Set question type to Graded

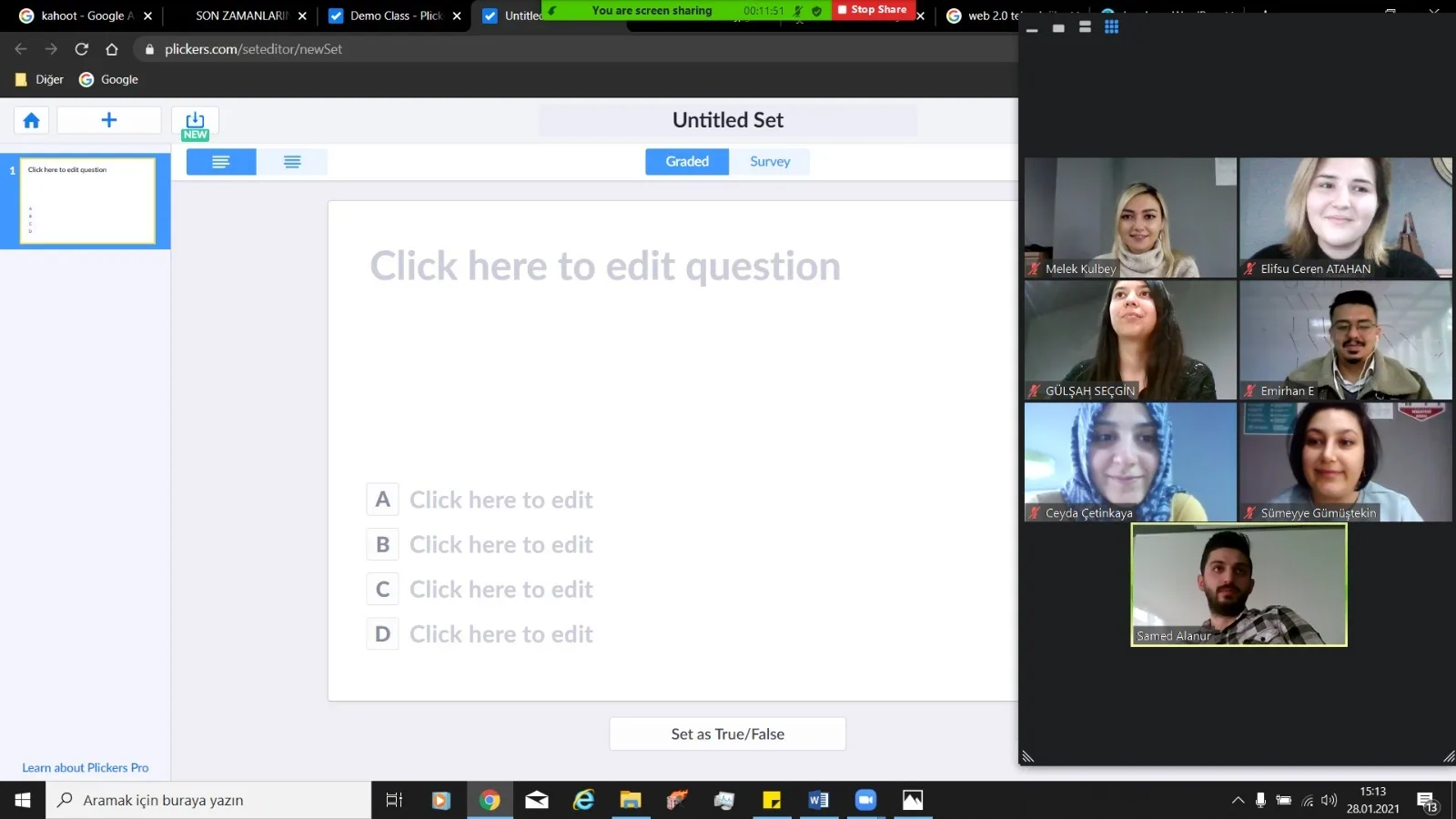(x=687, y=161)
